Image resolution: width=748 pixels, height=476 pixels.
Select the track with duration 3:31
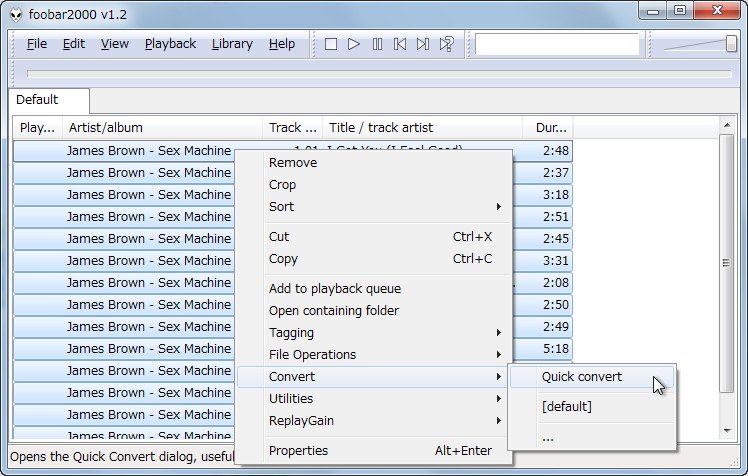coord(293,260)
